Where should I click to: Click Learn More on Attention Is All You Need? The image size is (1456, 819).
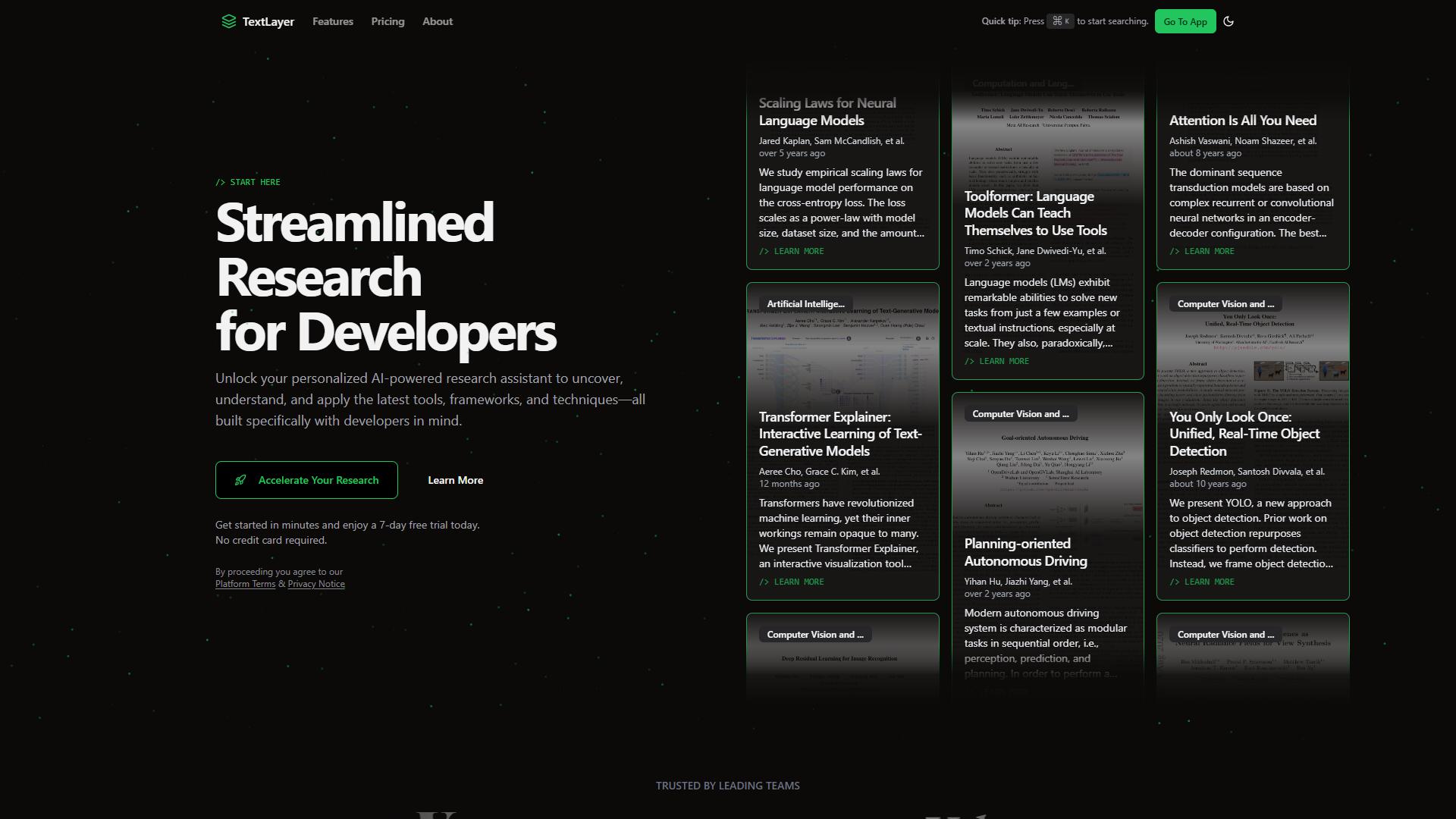[x=1201, y=251]
